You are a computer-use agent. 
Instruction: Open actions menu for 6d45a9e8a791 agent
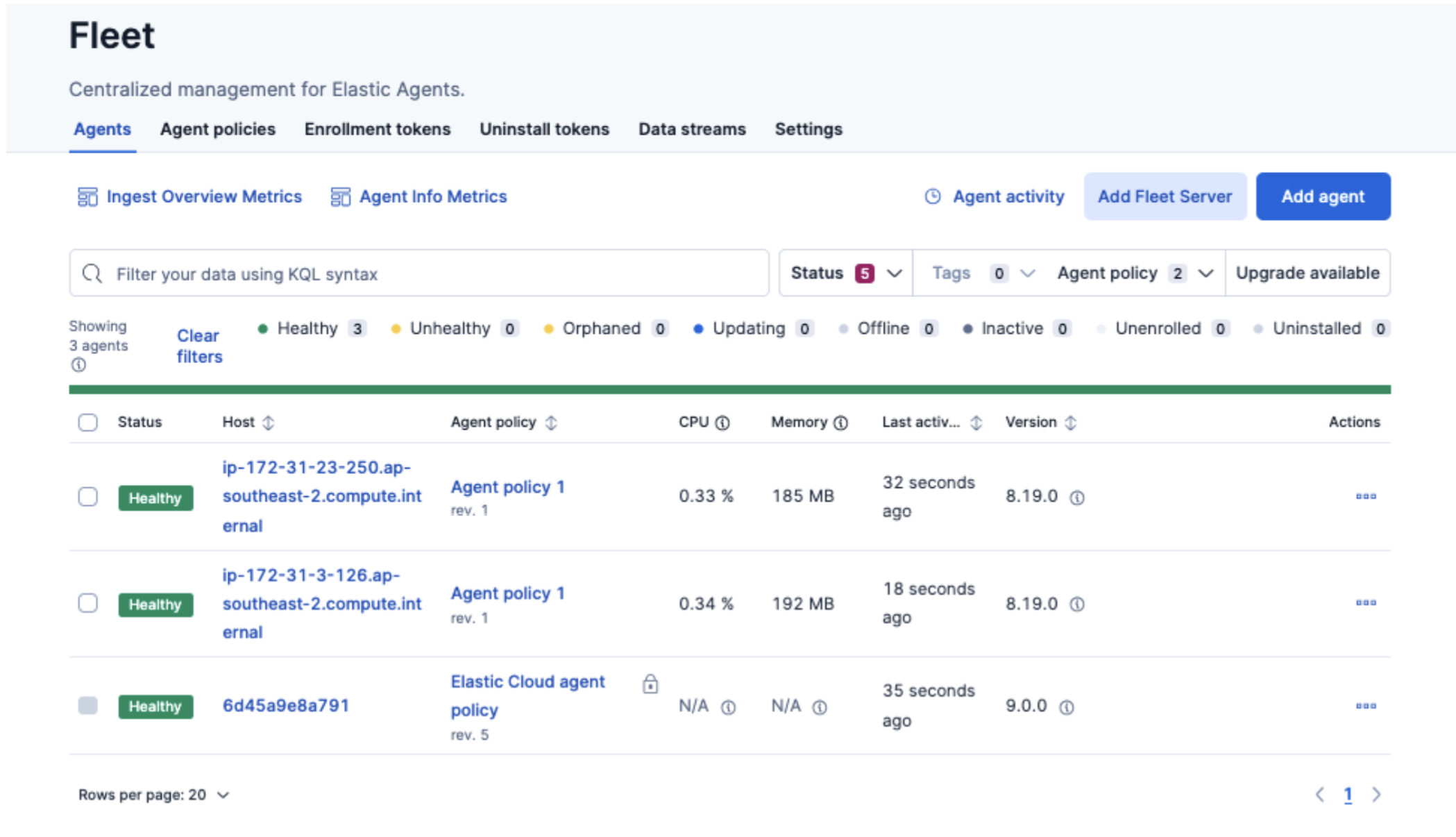(1365, 706)
